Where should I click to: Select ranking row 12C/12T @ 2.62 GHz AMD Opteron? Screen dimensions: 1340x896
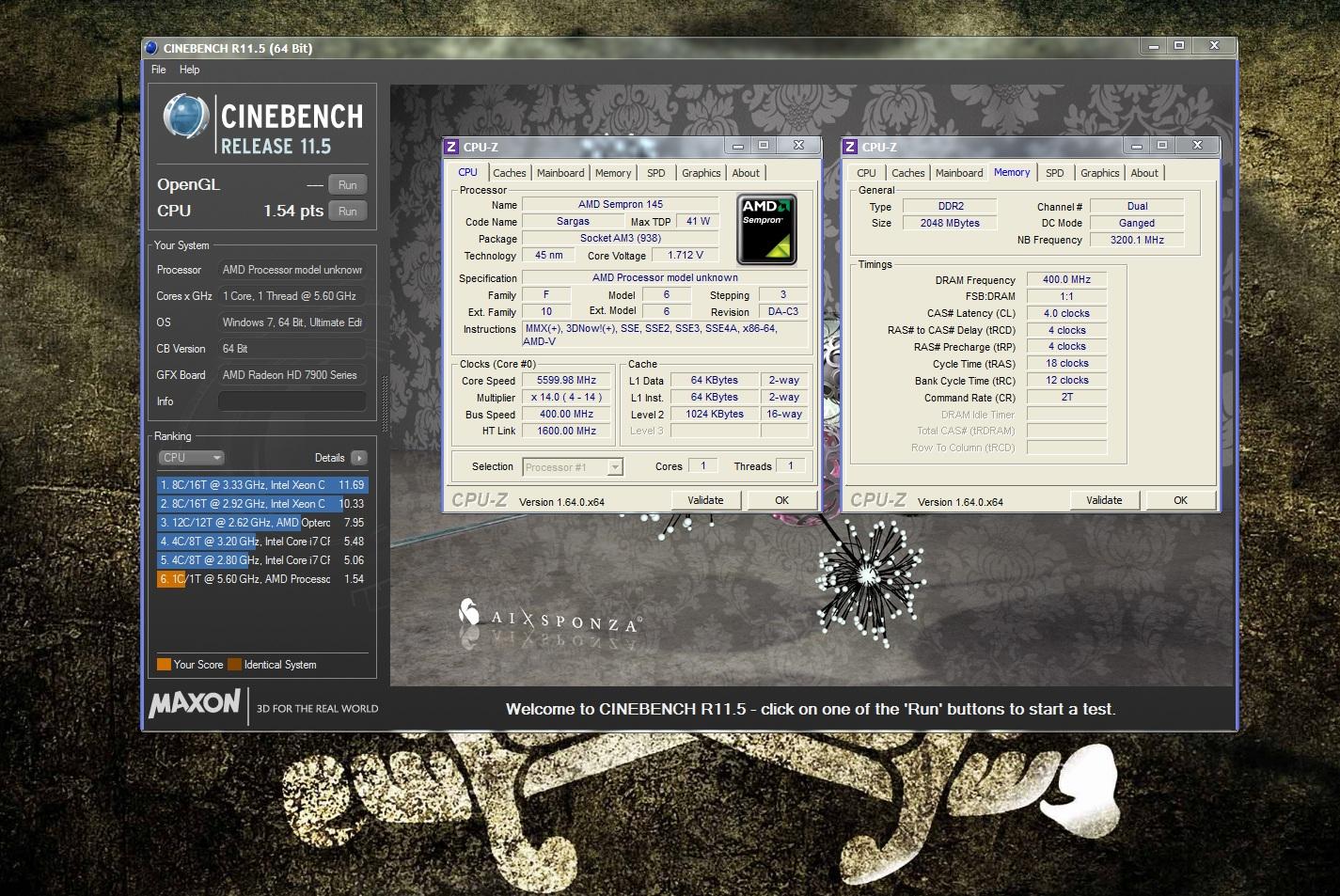coord(262,523)
